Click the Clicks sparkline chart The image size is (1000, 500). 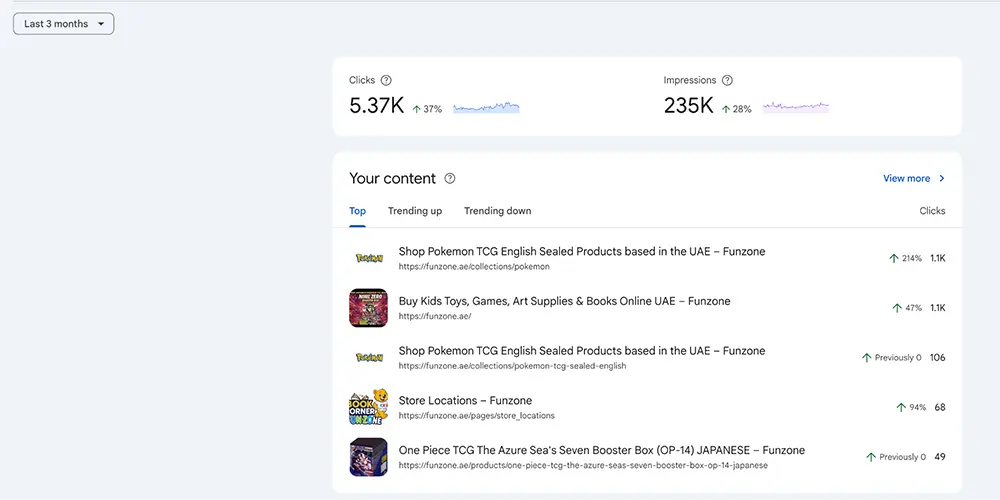(486, 107)
